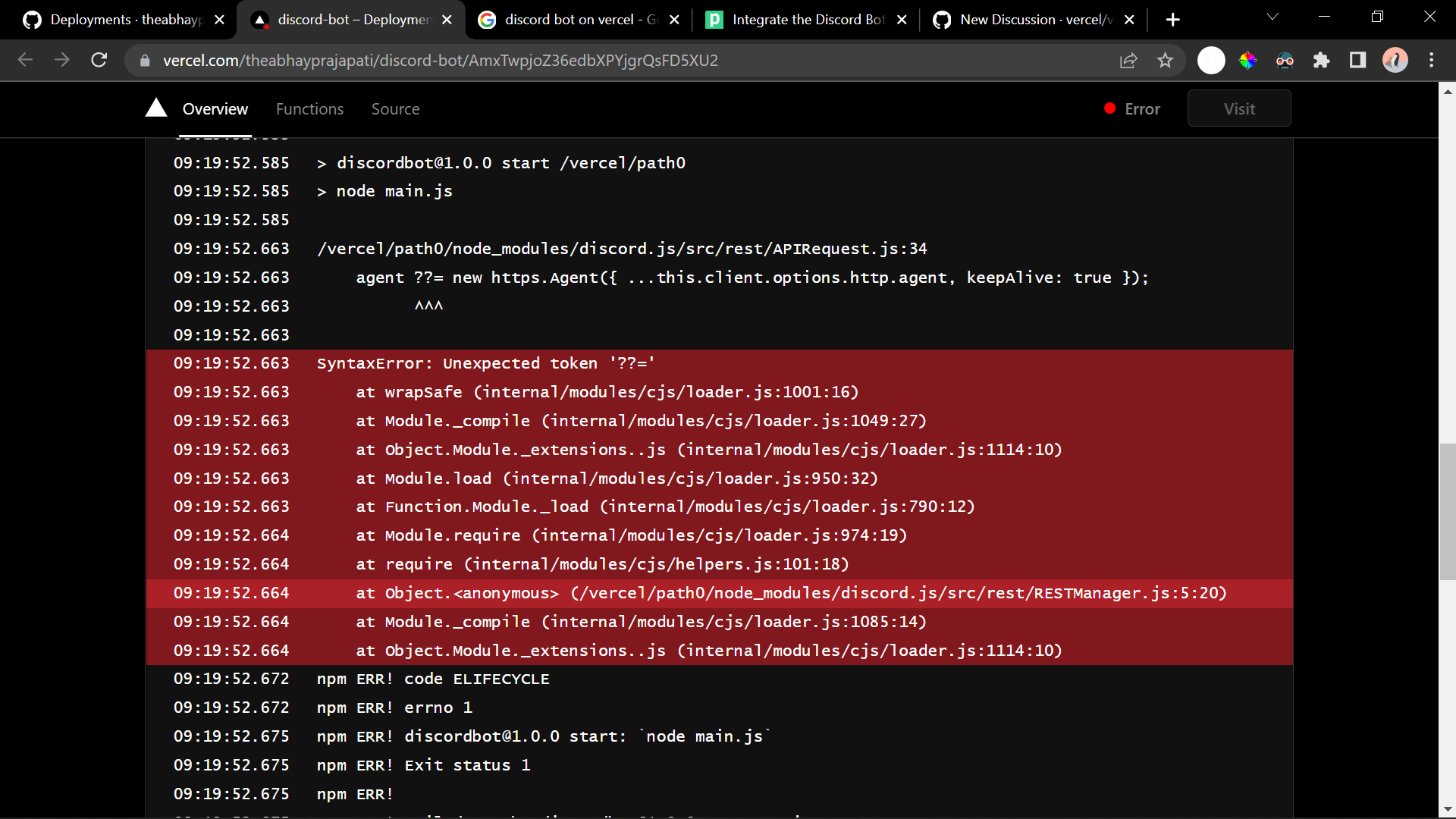1456x819 pixels.
Task: Click the Vercel triangle logo
Action: click(156, 108)
